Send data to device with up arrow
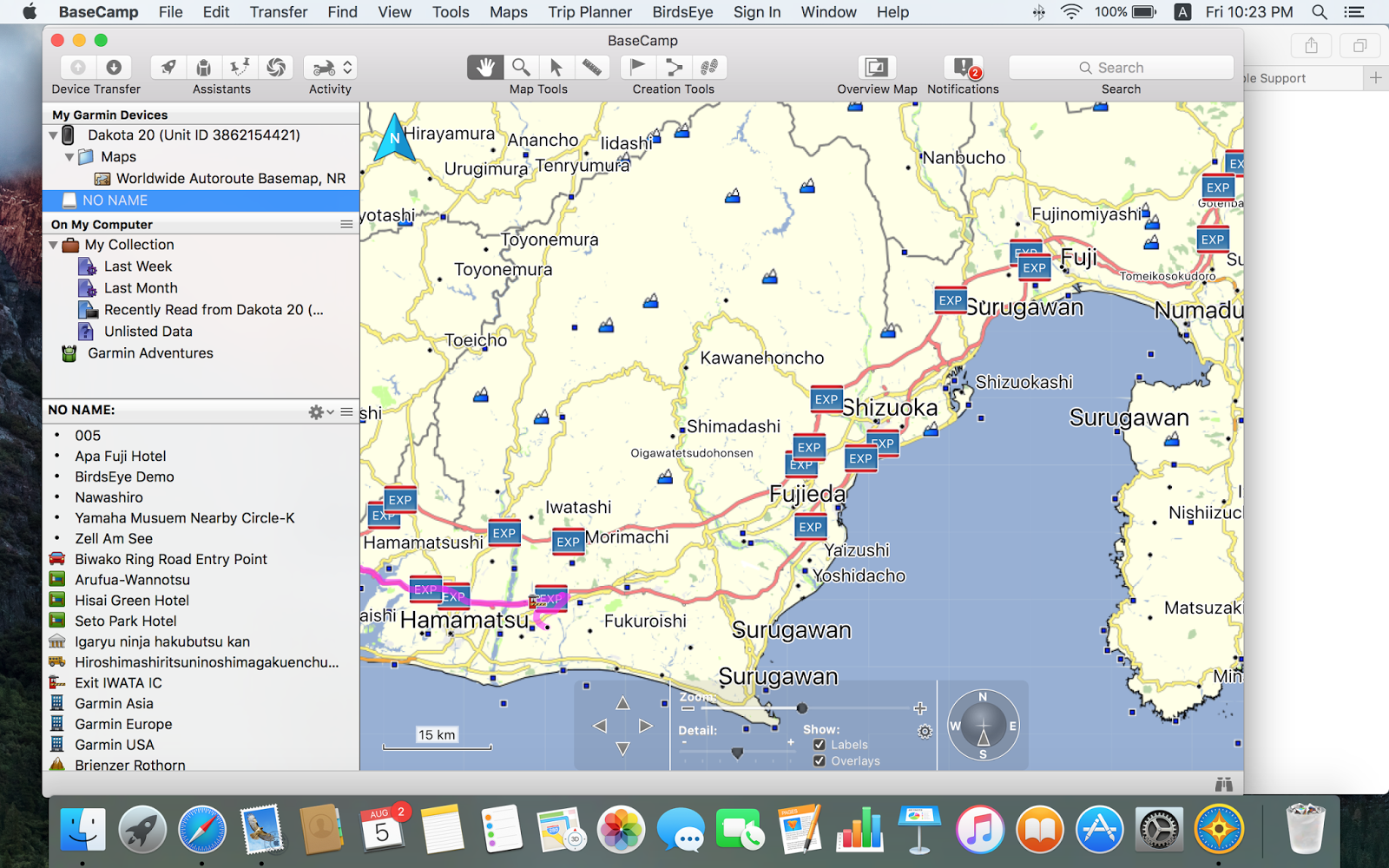The height and width of the screenshot is (868, 1389). 78,68
